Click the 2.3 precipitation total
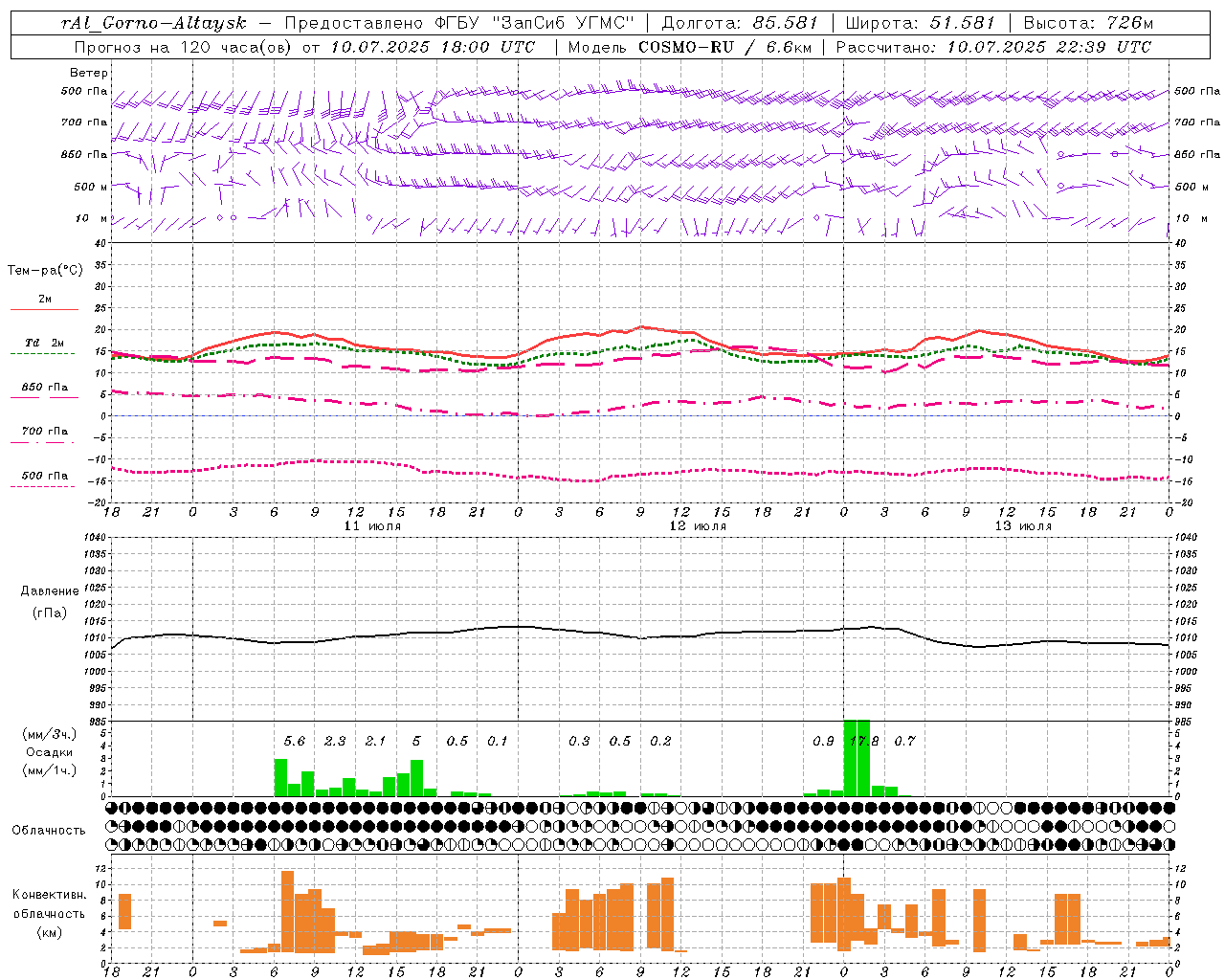Screen dimensions: 1225x980 [x=335, y=741]
